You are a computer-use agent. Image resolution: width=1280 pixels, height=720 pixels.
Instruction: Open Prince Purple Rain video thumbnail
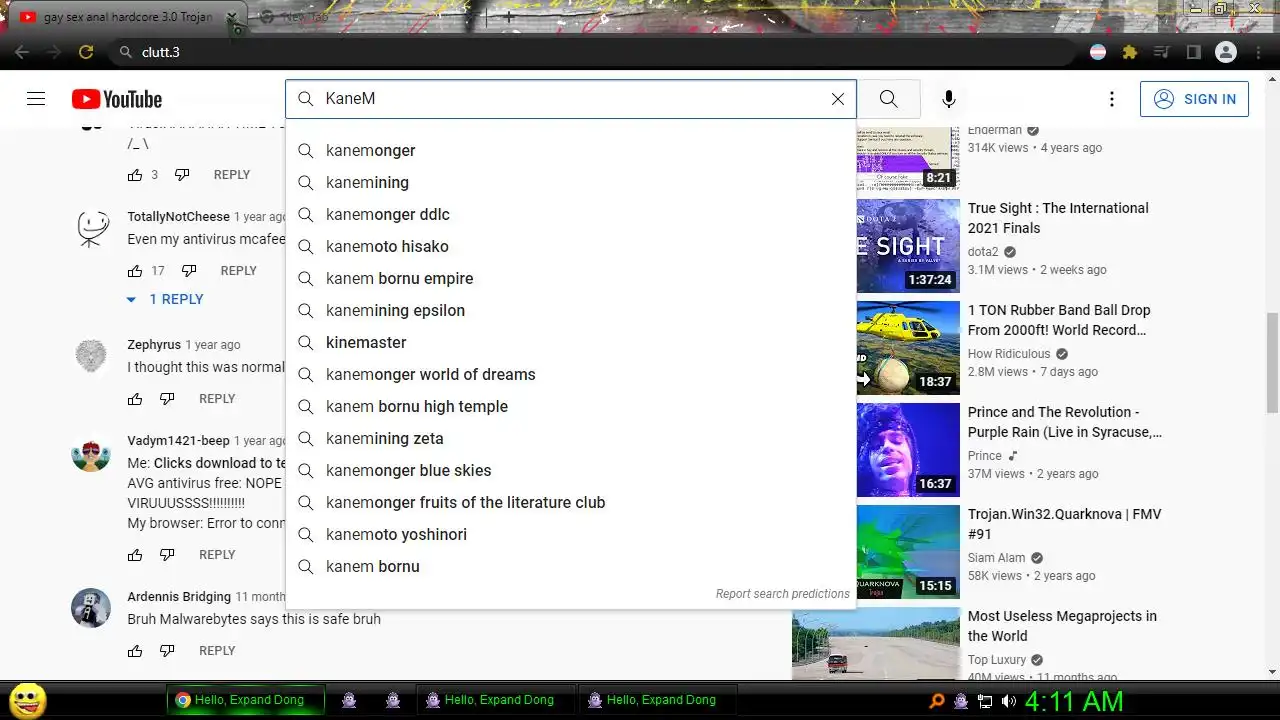tap(908, 450)
